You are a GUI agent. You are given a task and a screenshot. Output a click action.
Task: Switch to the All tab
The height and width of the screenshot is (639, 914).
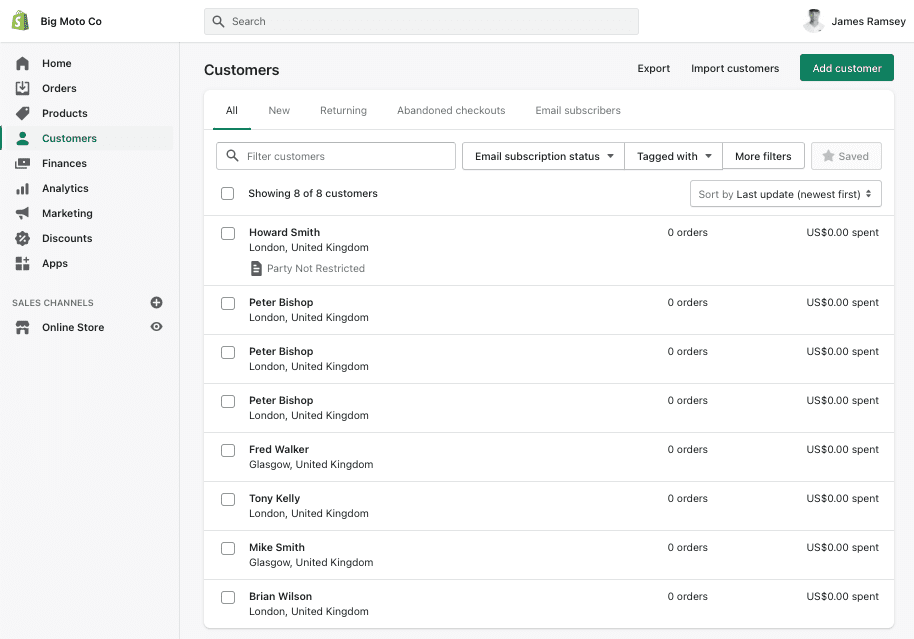coord(231,110)
